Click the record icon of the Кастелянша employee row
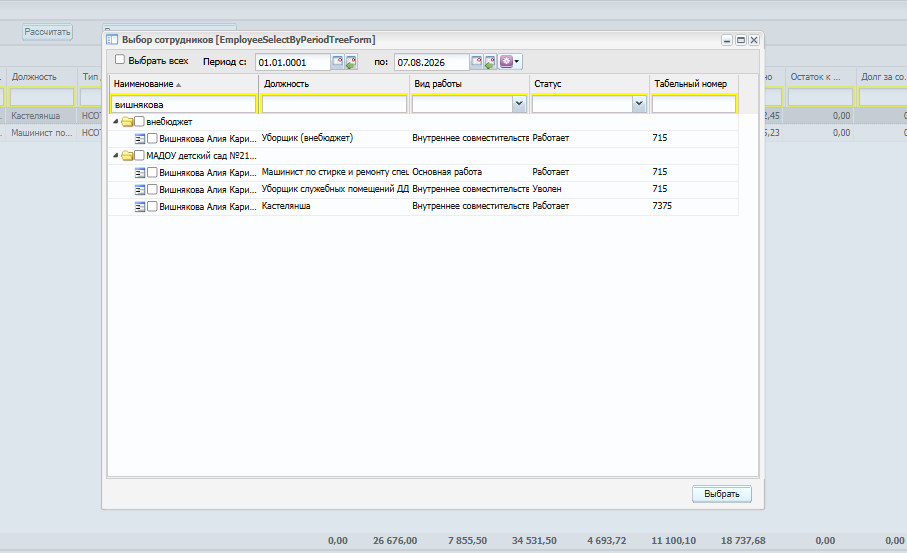907x553 pixels. pyautogui.click(x=140, y=207)
